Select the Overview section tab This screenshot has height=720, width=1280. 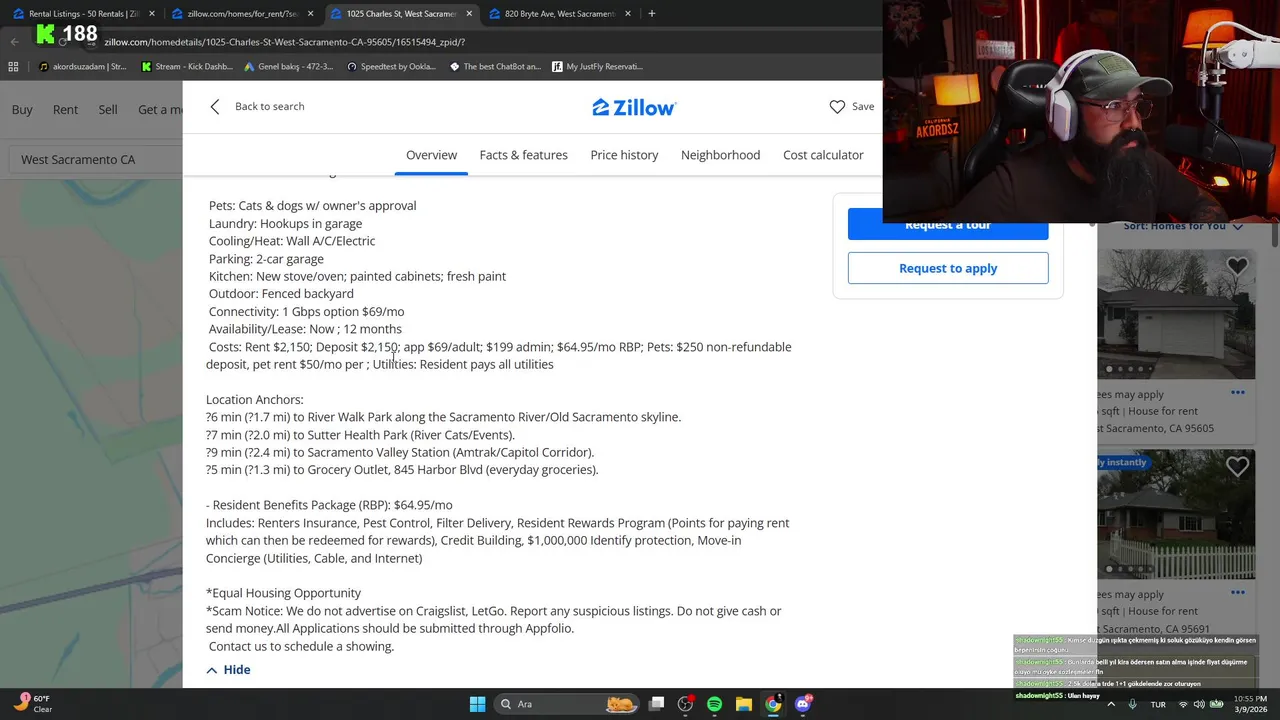[431, 155]
